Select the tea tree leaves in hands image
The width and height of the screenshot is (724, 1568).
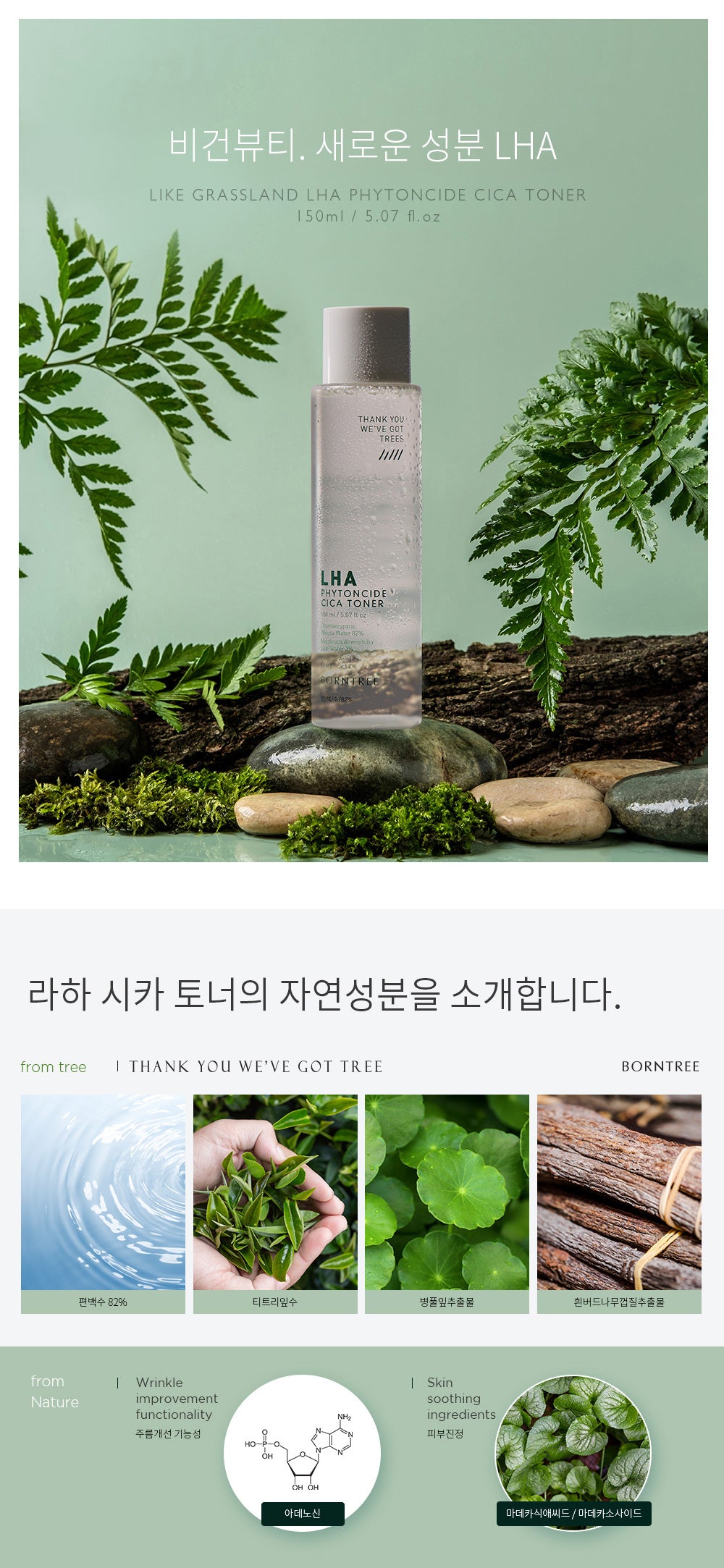275,1192
